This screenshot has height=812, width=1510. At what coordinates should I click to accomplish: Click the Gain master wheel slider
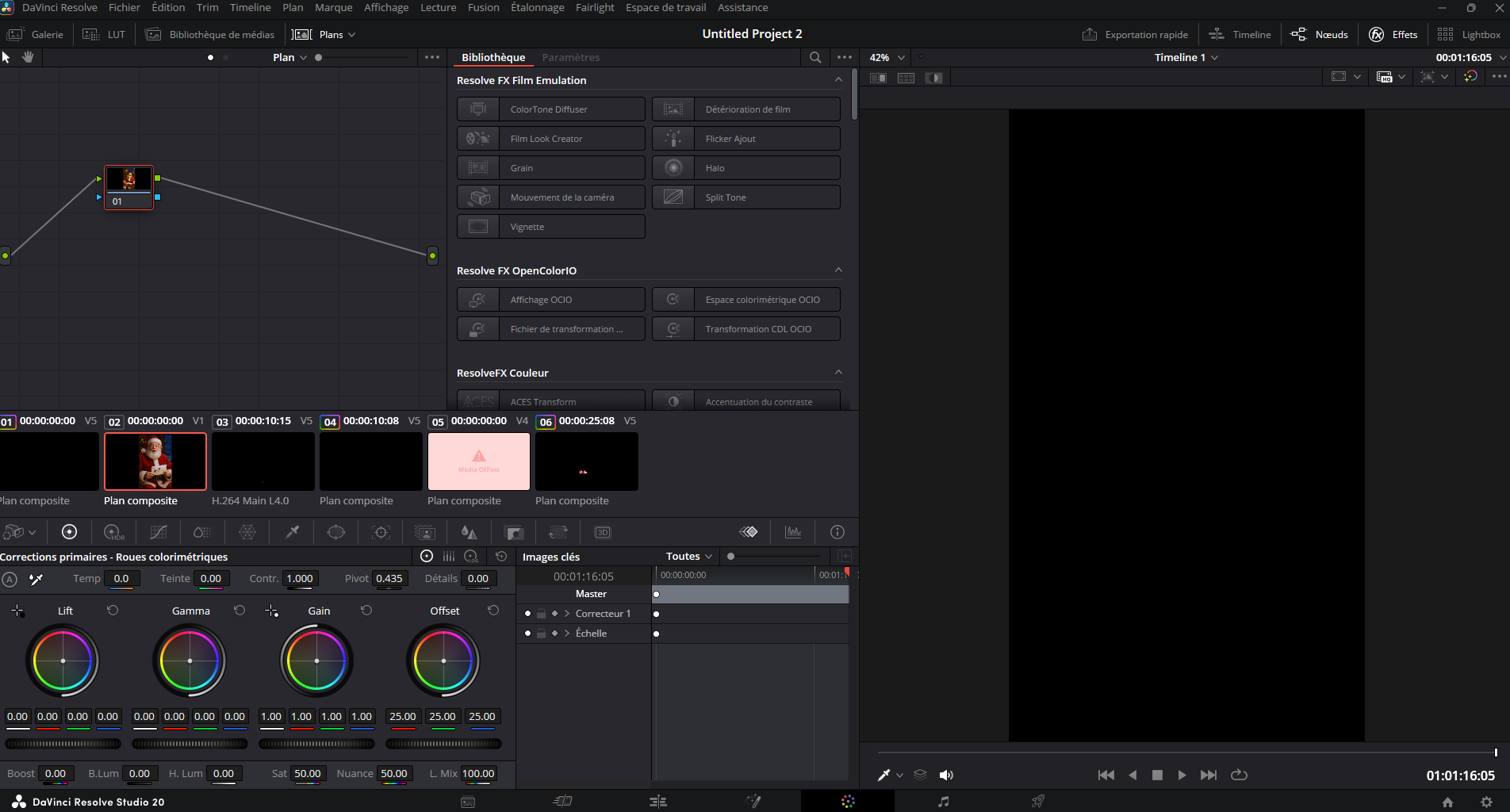[x=316, y=744]
